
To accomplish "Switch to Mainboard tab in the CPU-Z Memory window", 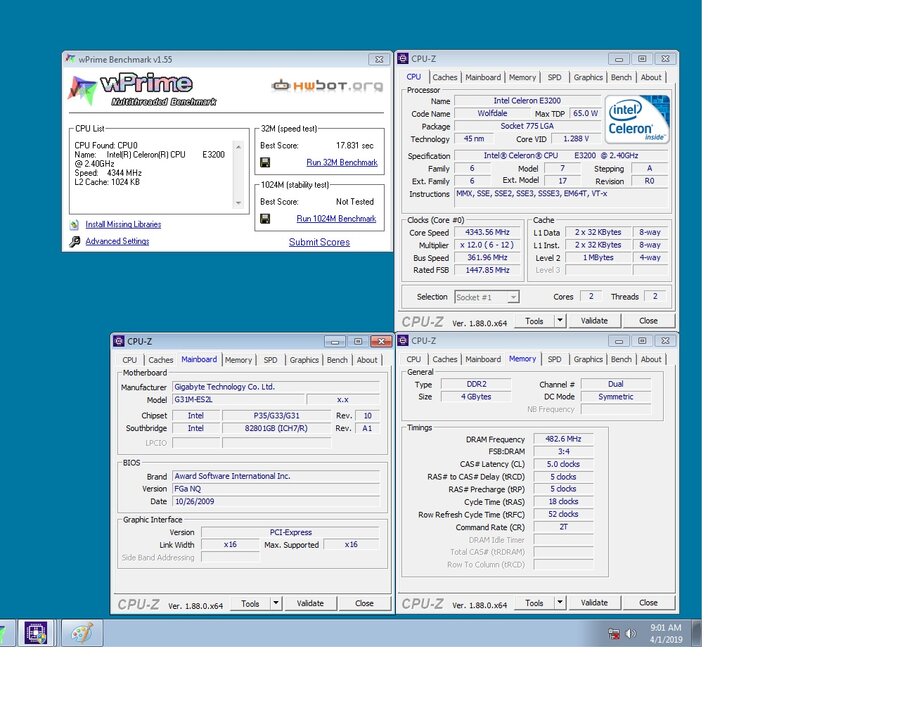I will pyautogui.click(x=483, y=359).
